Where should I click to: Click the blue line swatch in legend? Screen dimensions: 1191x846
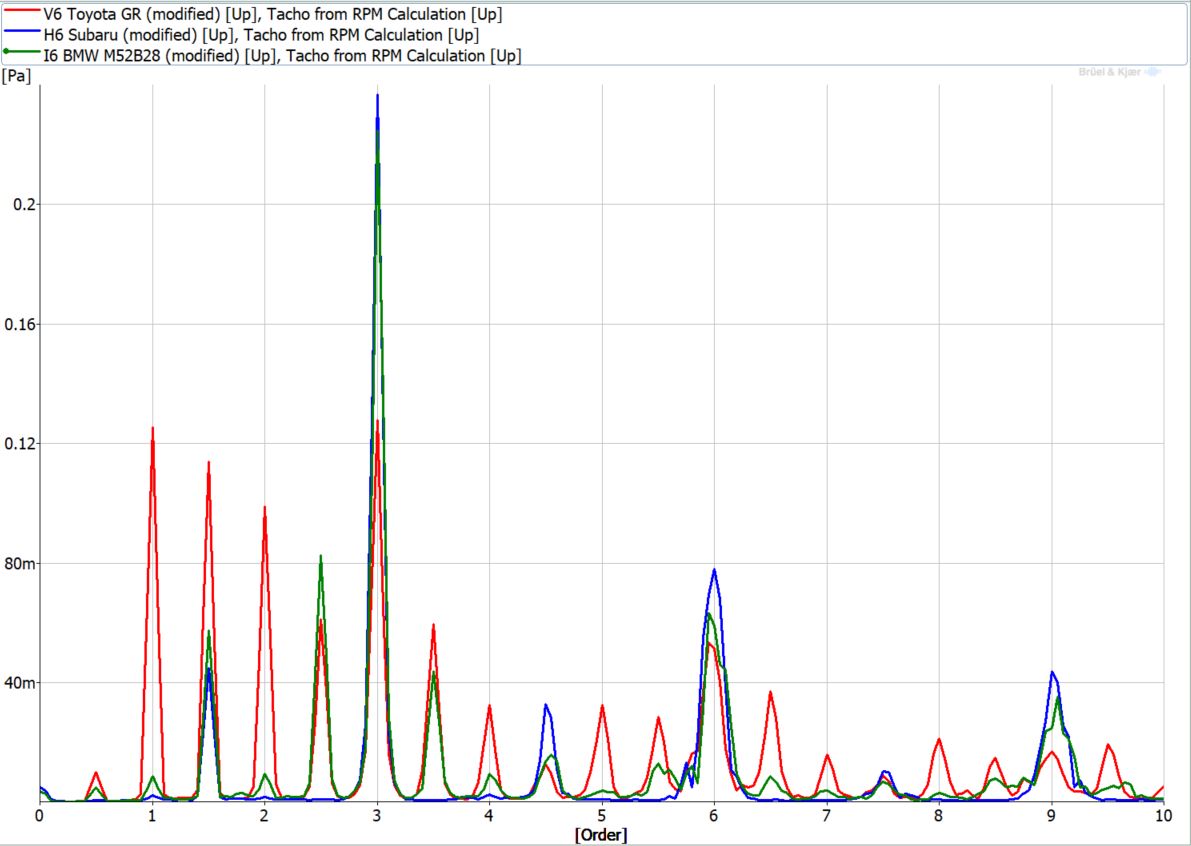[x=21, y=35]
